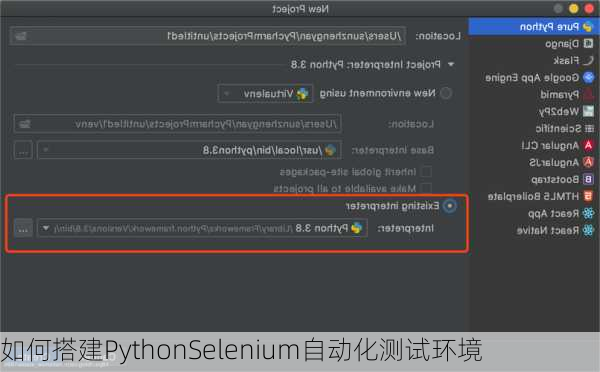
Task: Click the ... button beside Base interpreter
Action: pos(23,150)
